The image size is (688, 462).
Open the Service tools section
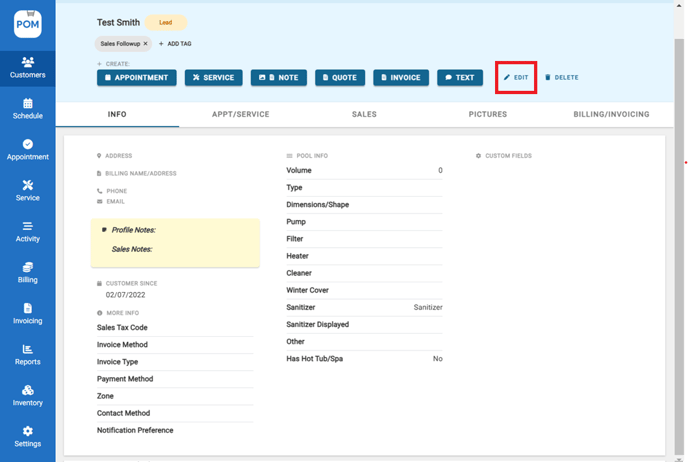[27, 190]
